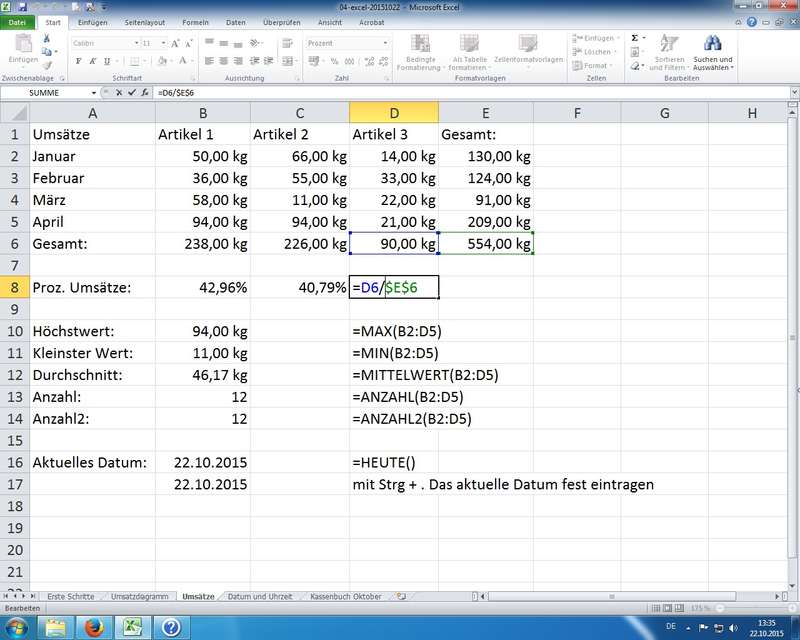
Task: Open Suchen und Auswählen binoculars tool
Action: tap(712, 48)
